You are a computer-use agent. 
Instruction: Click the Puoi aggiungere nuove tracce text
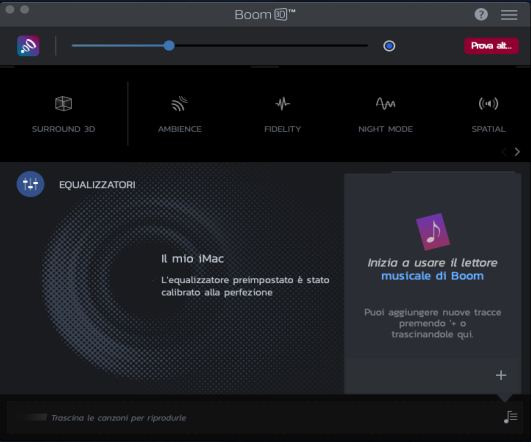click(x=432, y=323)
